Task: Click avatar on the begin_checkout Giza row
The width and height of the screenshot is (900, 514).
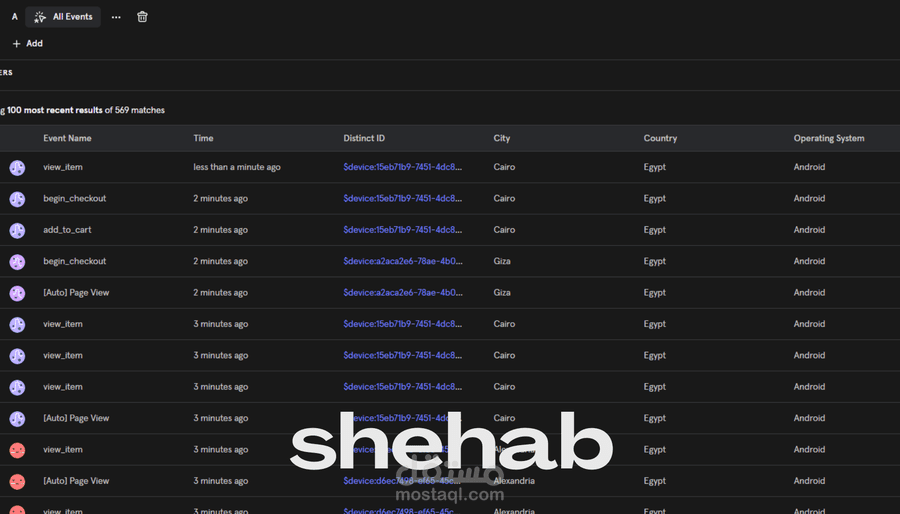Action: pyautogui.click(x=17, y=262)
